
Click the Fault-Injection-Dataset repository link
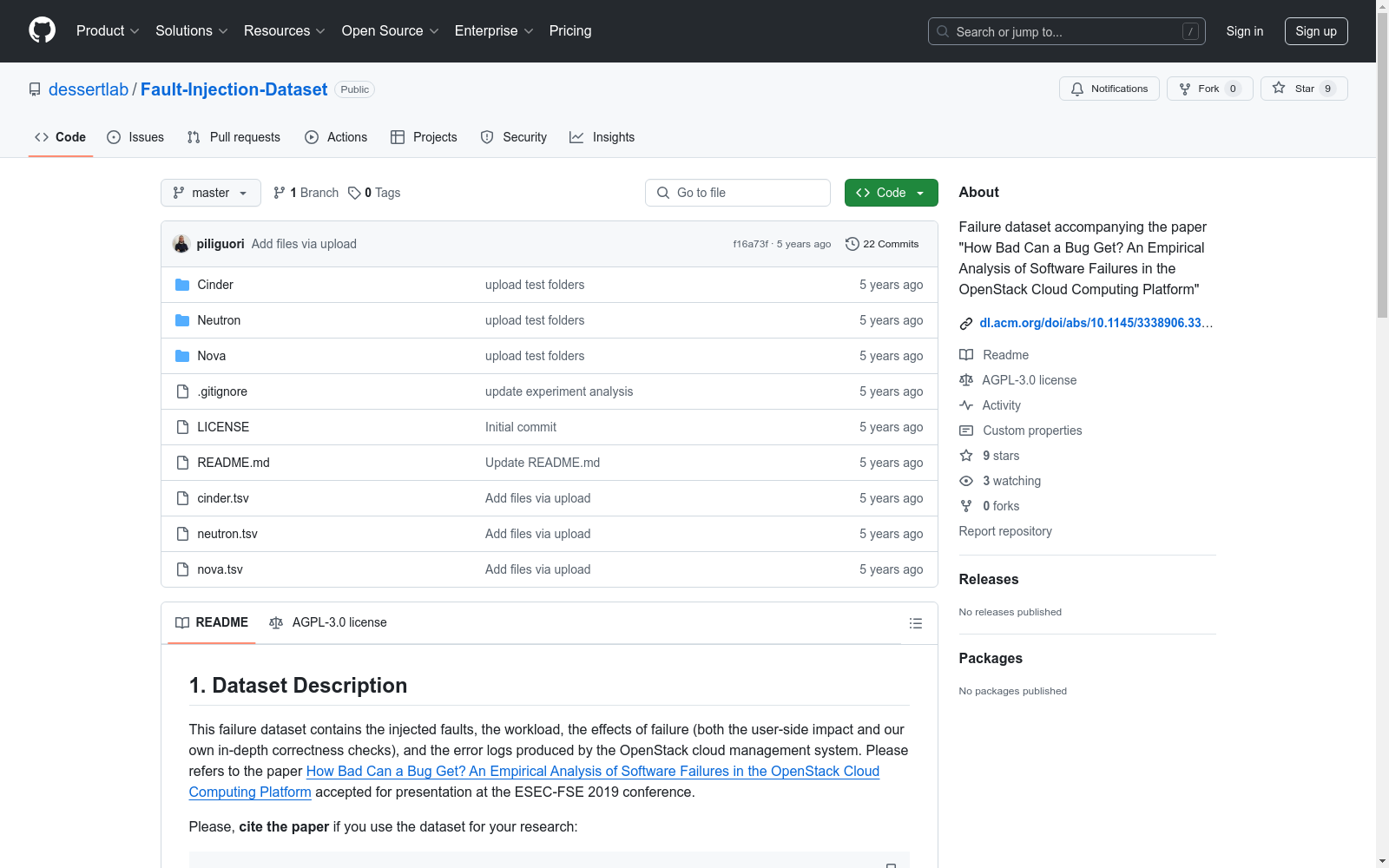[234, 89]
